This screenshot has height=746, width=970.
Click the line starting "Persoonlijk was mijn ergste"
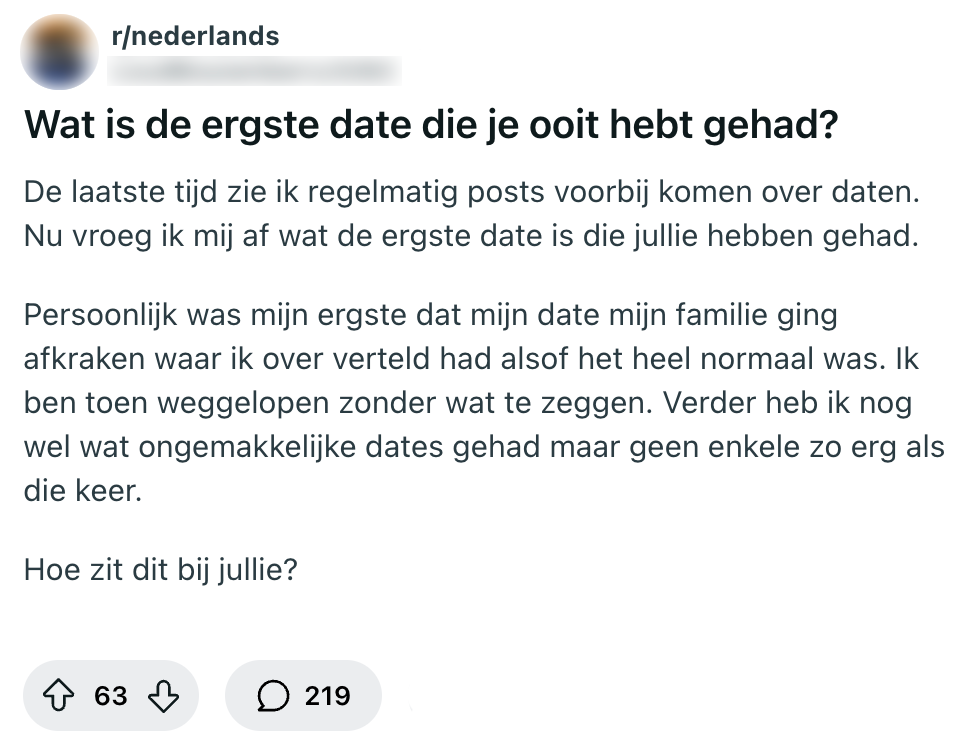[430, 316]
